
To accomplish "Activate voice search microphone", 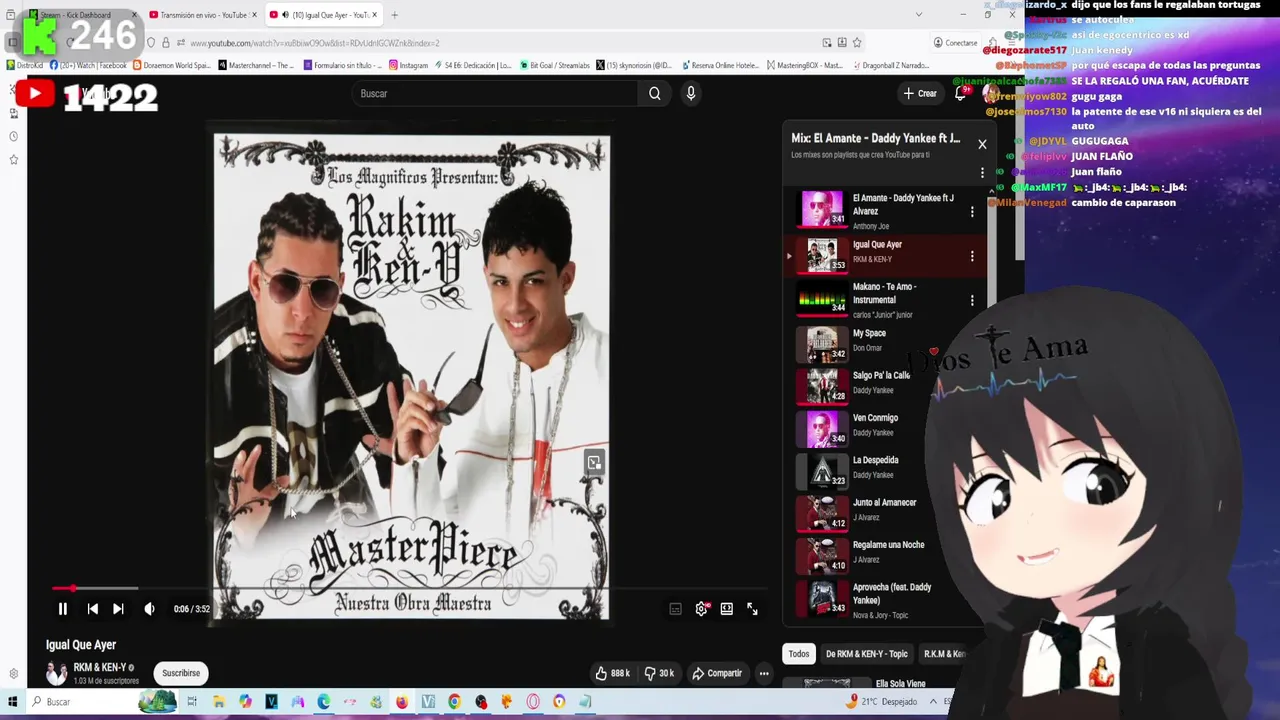I will click(x=690, y=93).
